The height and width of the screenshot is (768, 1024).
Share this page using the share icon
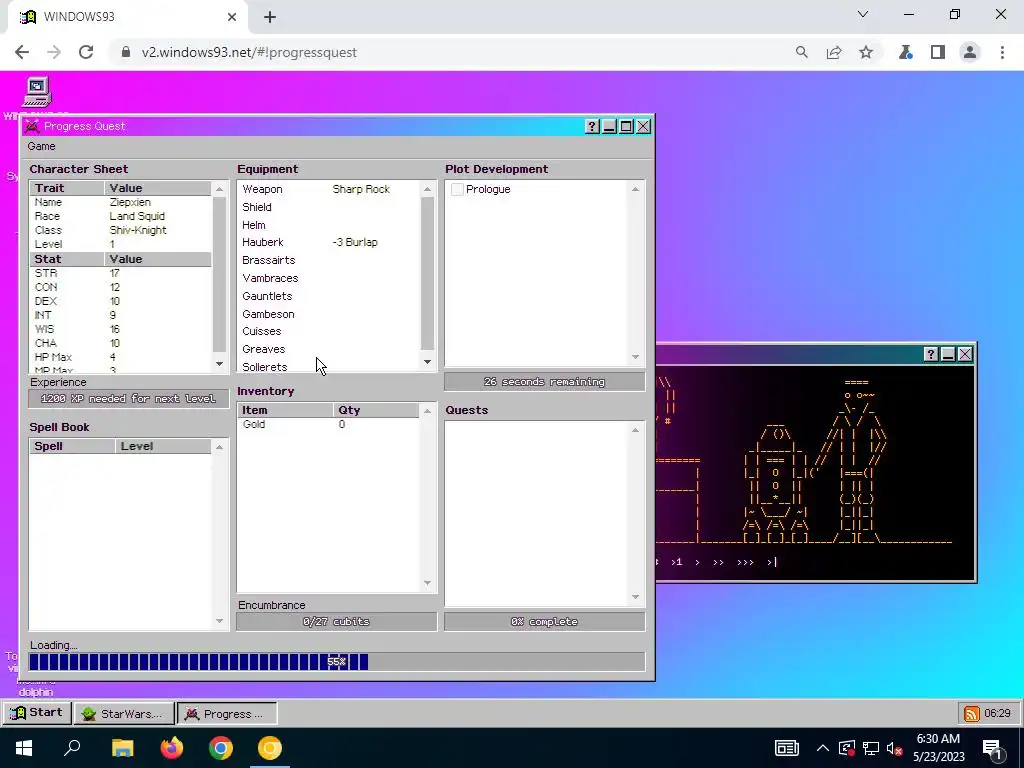coord(834,52)
